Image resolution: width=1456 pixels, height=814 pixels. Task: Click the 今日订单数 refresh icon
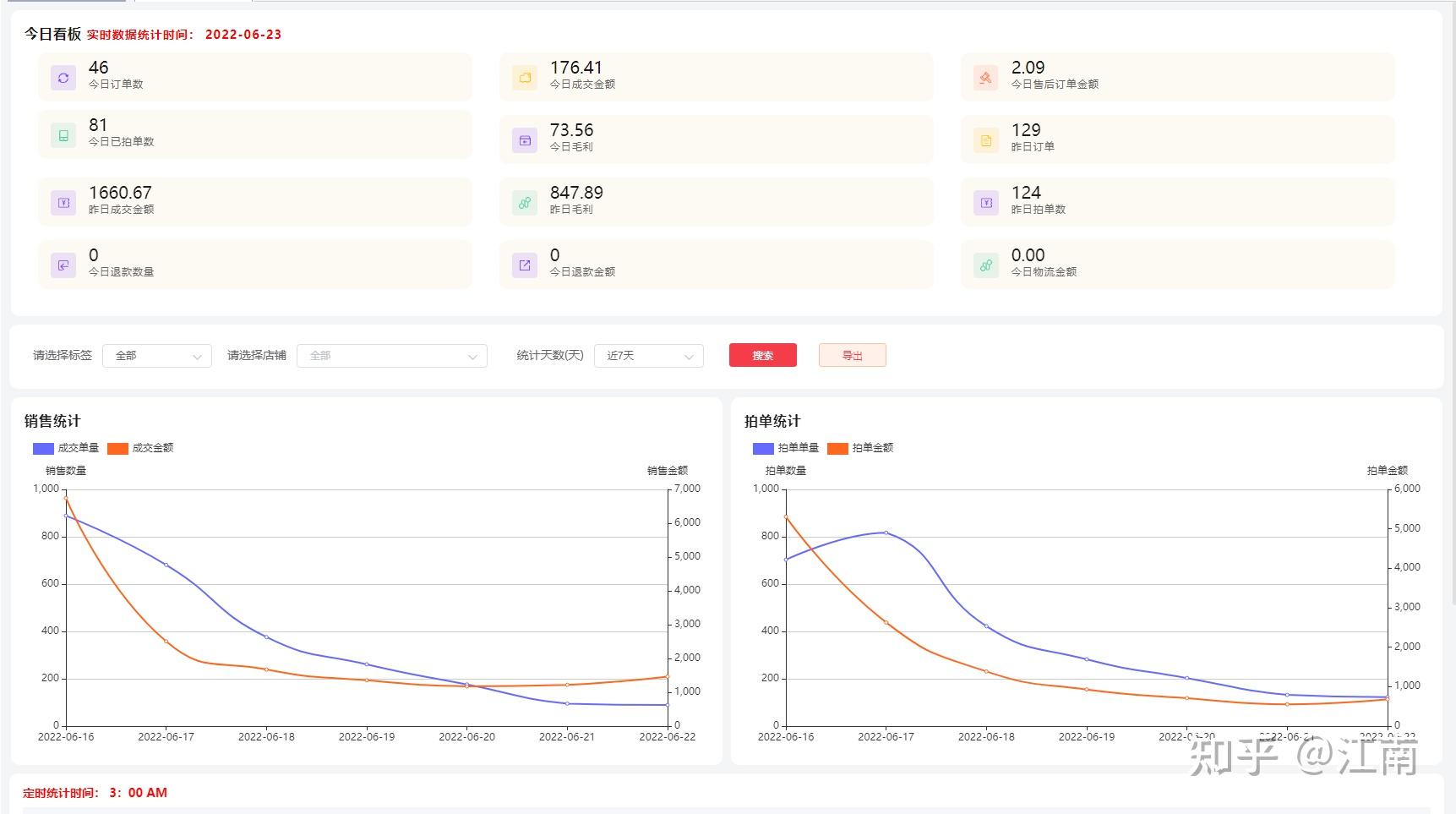63,78
